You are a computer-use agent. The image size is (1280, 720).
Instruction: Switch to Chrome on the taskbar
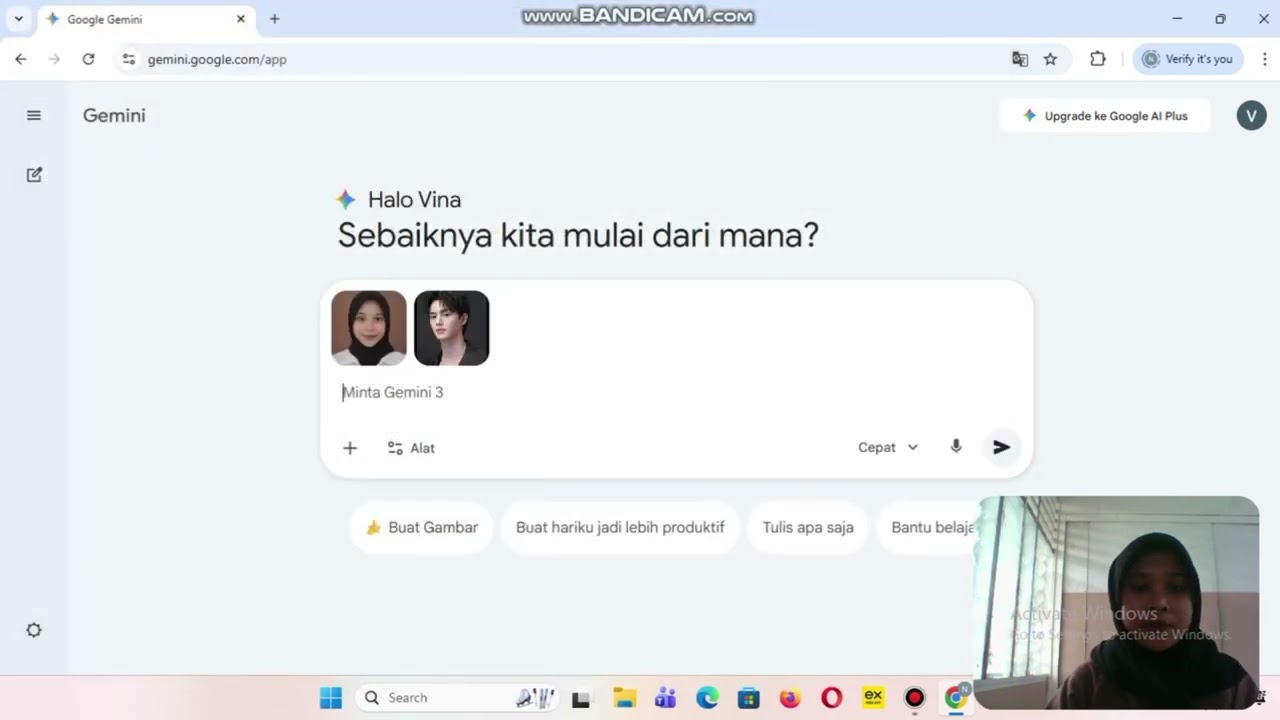(x=956, y=697)
